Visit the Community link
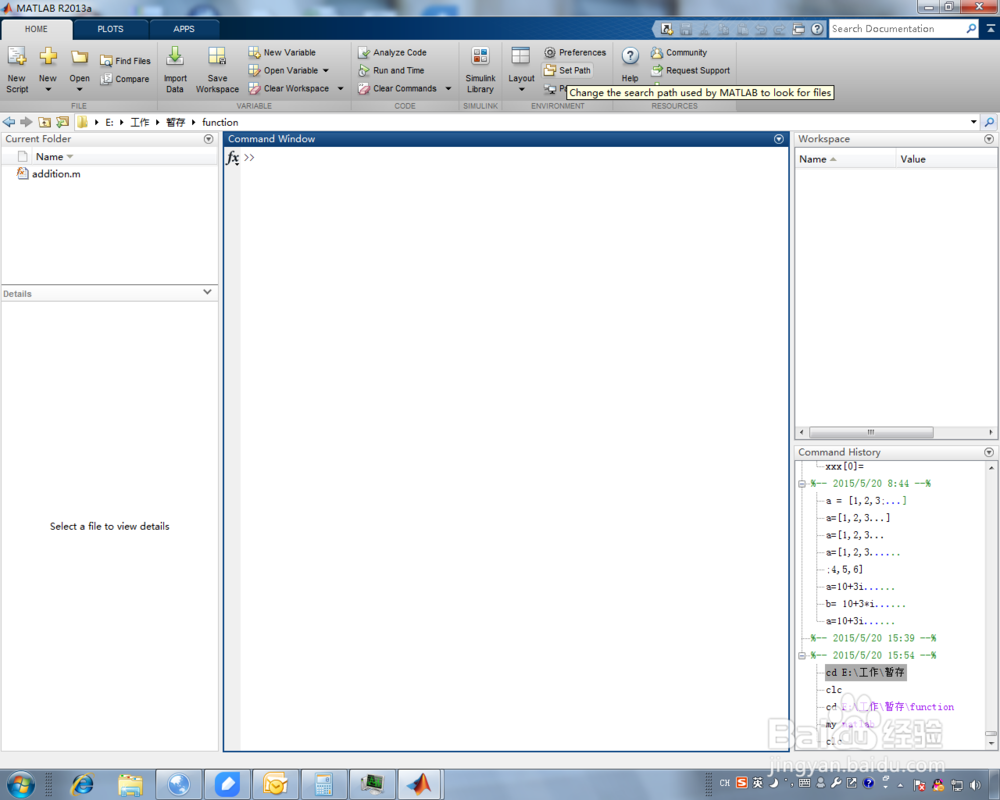 point(679,52)
